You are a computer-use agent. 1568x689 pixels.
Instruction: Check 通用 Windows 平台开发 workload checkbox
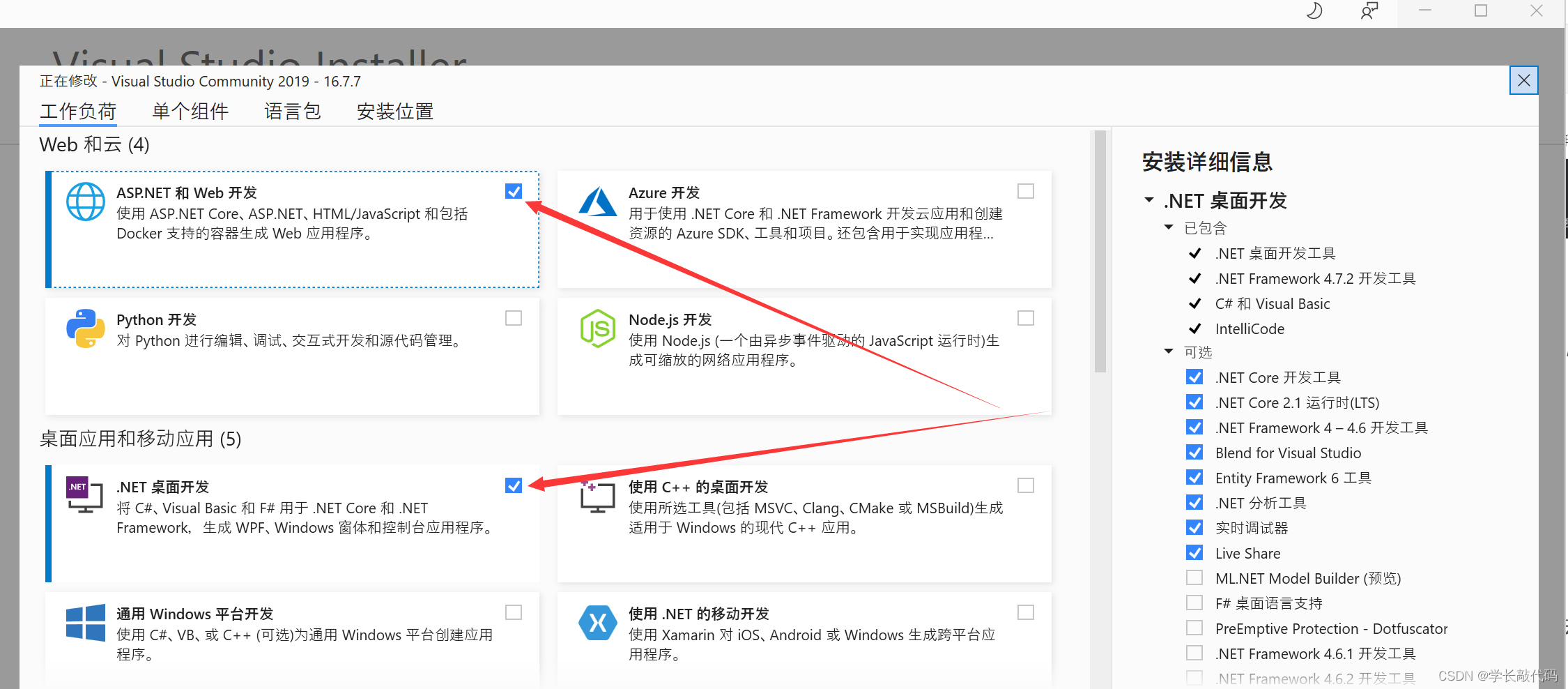tap(514, 612)
